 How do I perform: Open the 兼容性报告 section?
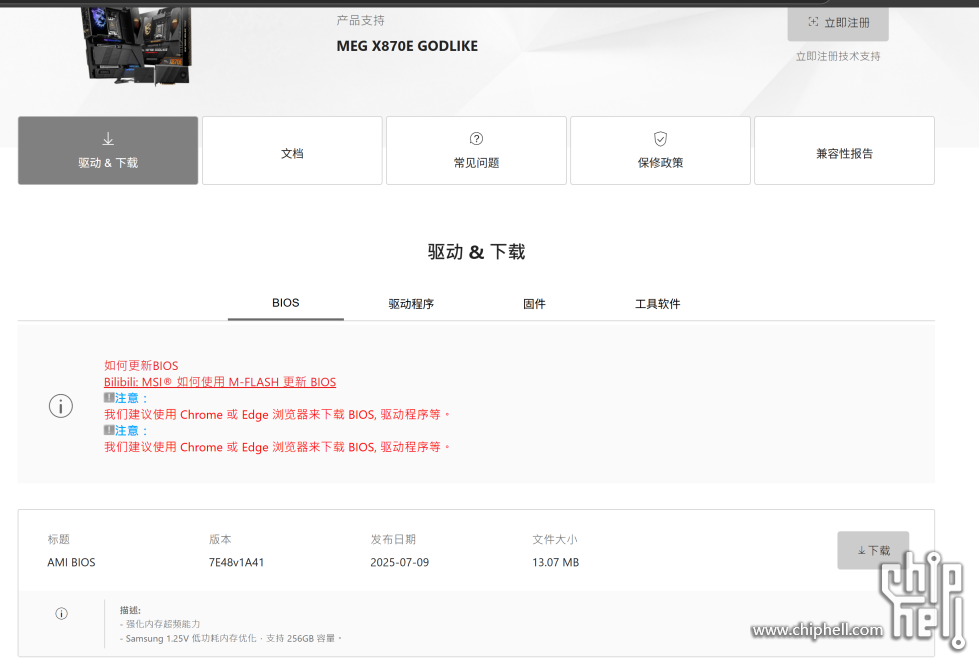844,150
